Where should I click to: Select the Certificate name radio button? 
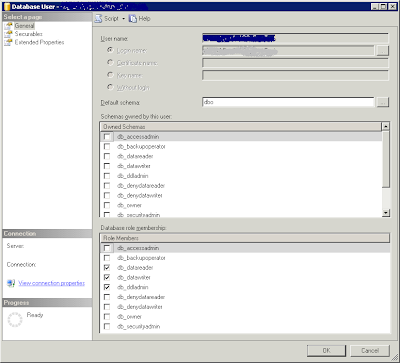click(110, 63)
